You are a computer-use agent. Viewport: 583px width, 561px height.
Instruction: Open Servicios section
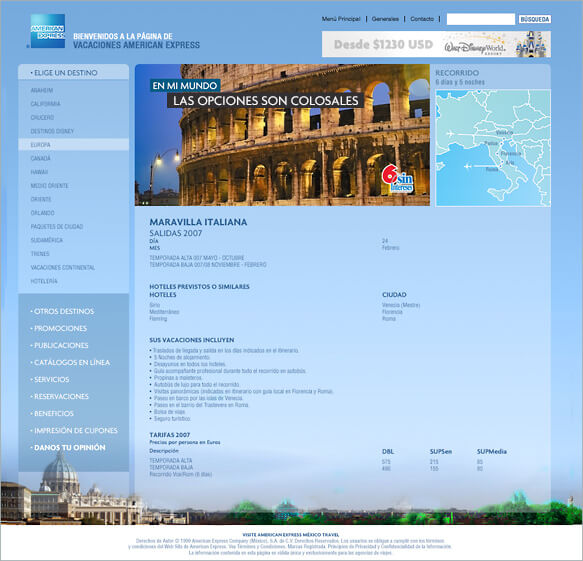50,380
